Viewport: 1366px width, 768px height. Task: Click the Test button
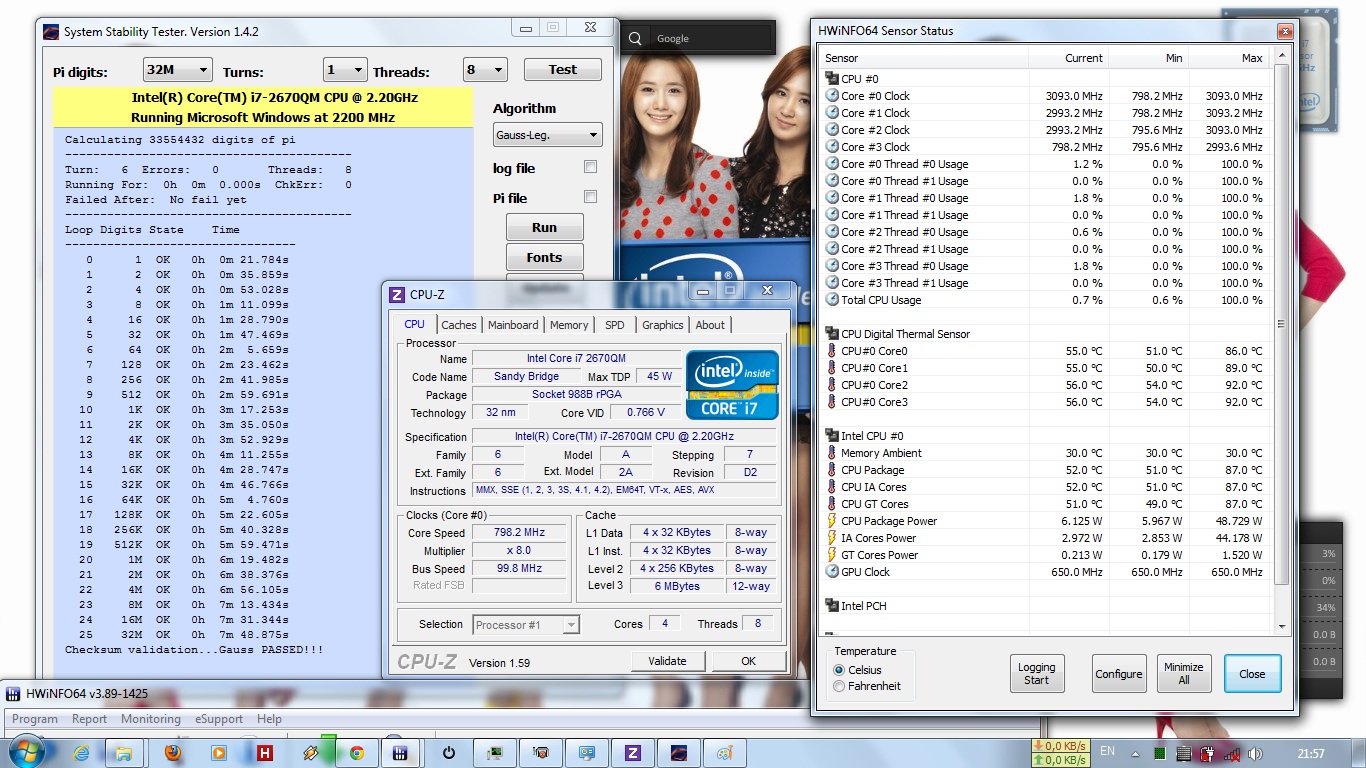563,70
